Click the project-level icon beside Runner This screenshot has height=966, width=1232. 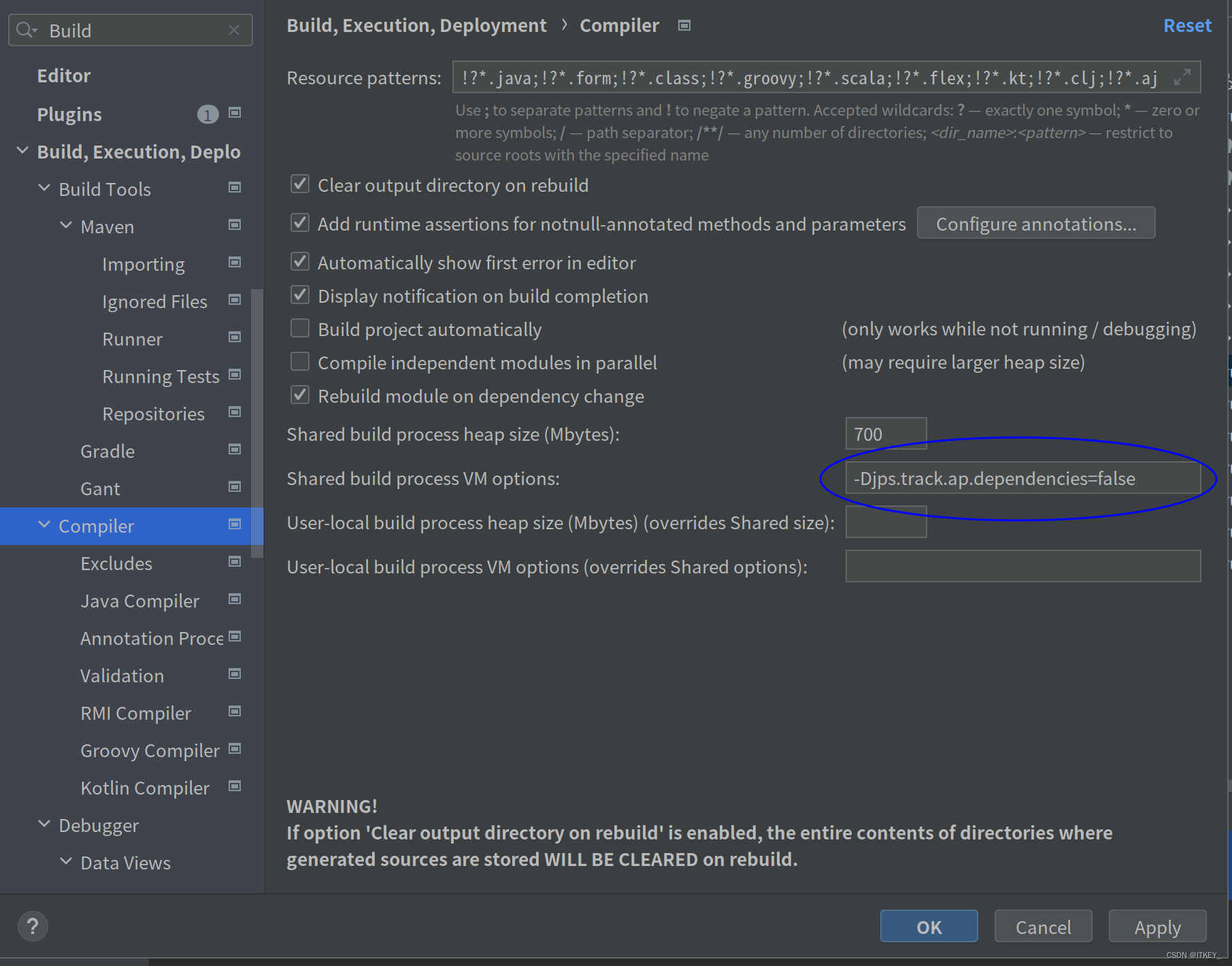[235, 337]
